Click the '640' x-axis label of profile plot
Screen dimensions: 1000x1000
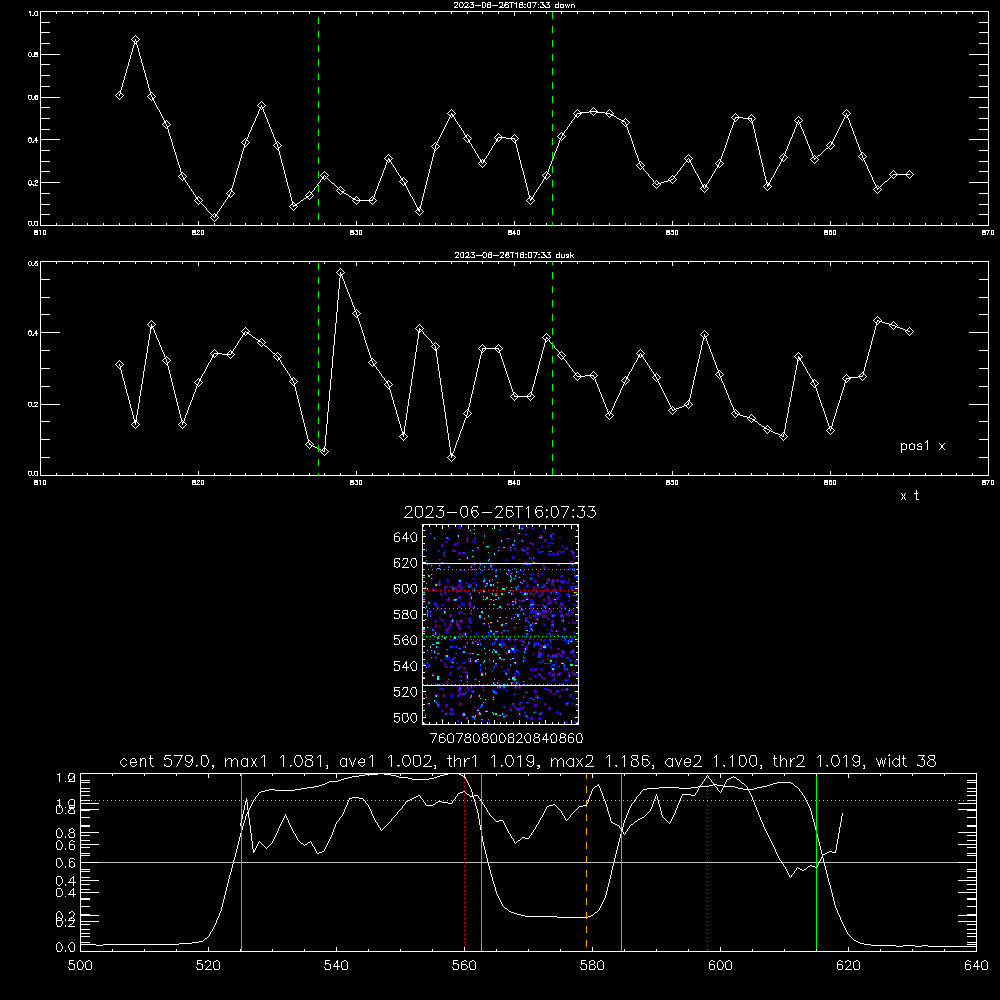[976, 966]
